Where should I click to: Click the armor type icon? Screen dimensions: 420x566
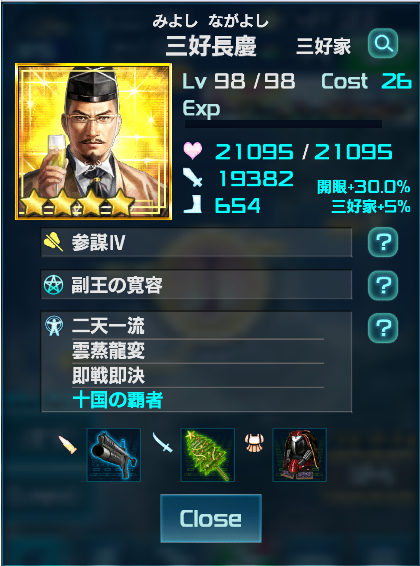pos(254,443)
